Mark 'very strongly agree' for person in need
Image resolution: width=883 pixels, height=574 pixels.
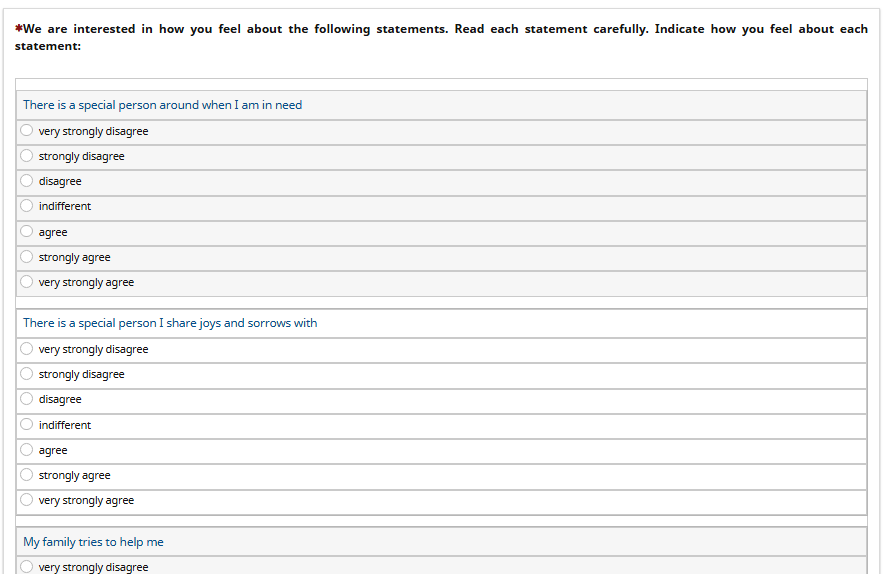(x=27, y=282)
